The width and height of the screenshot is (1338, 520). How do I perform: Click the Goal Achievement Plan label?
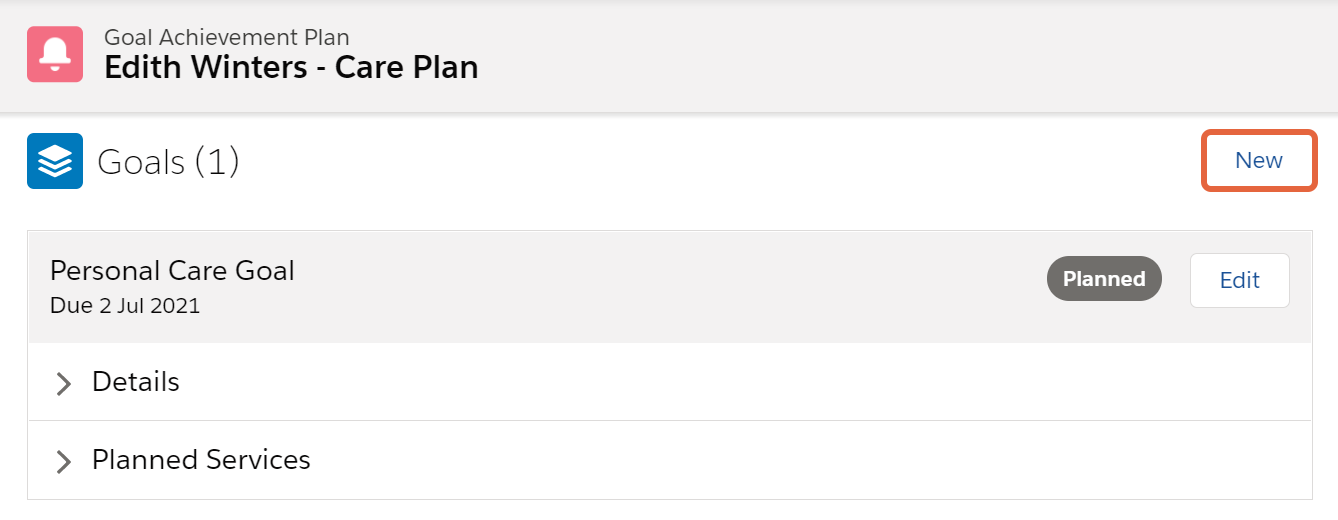tap(227, 37)
